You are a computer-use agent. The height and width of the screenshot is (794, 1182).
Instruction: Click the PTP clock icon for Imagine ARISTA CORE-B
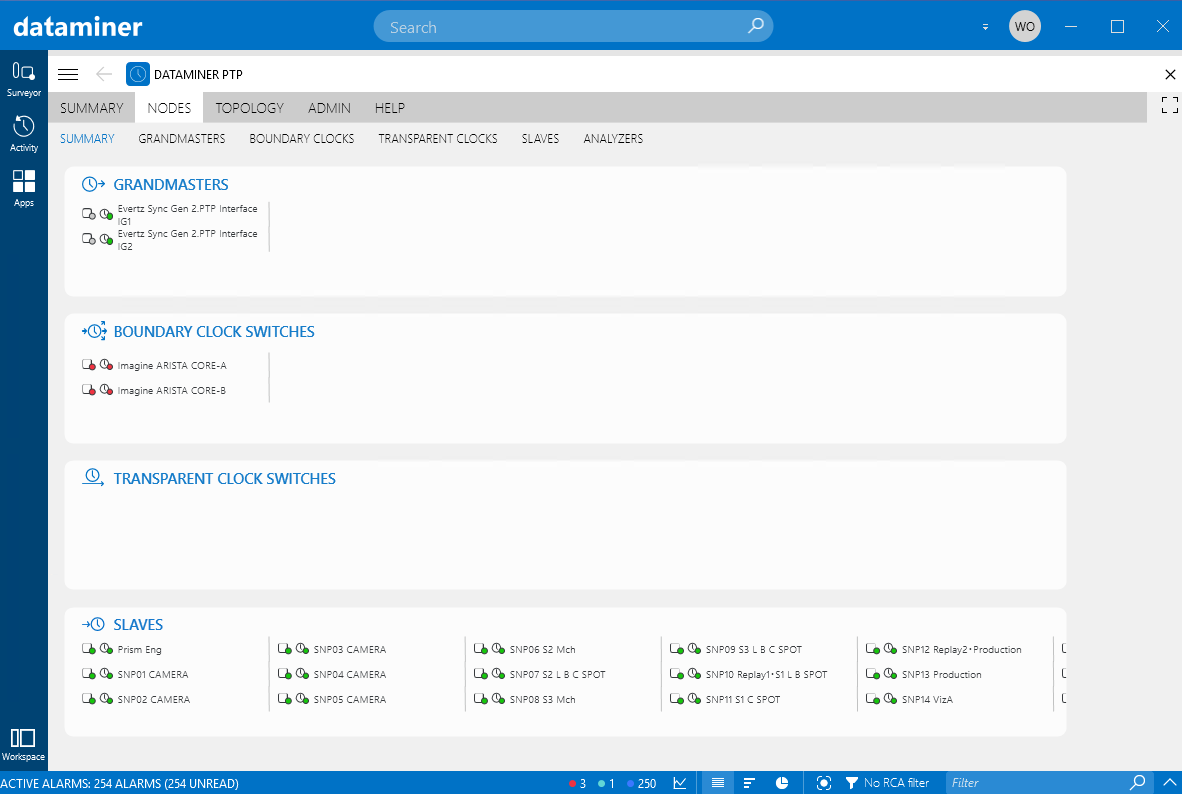click(106, 390)
